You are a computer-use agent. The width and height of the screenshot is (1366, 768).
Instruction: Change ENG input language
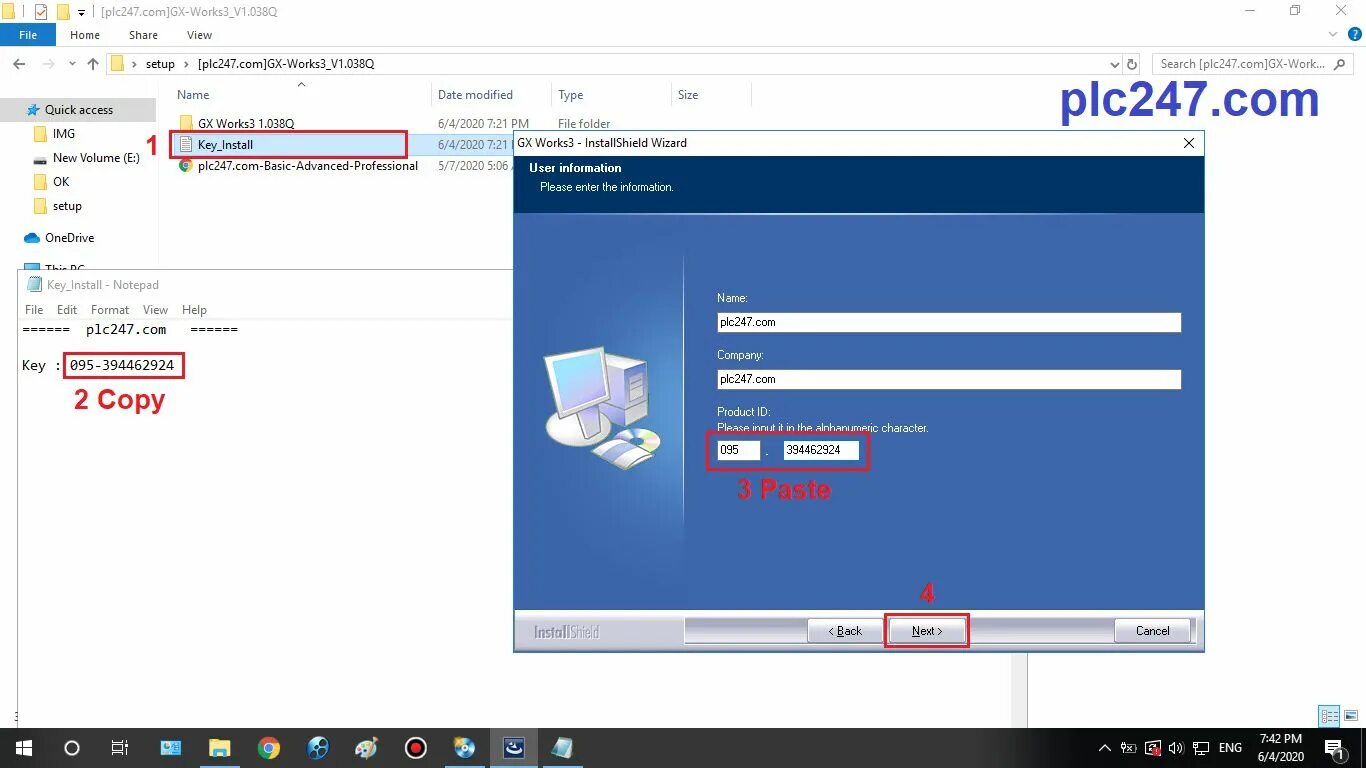tap(1230, 748)
